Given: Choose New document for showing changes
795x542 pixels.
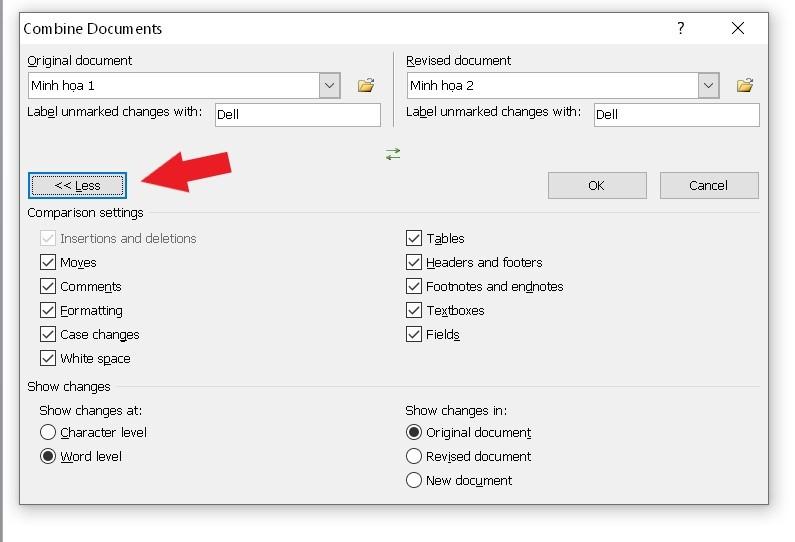Looking at the screenshot, I should (414, 480).
